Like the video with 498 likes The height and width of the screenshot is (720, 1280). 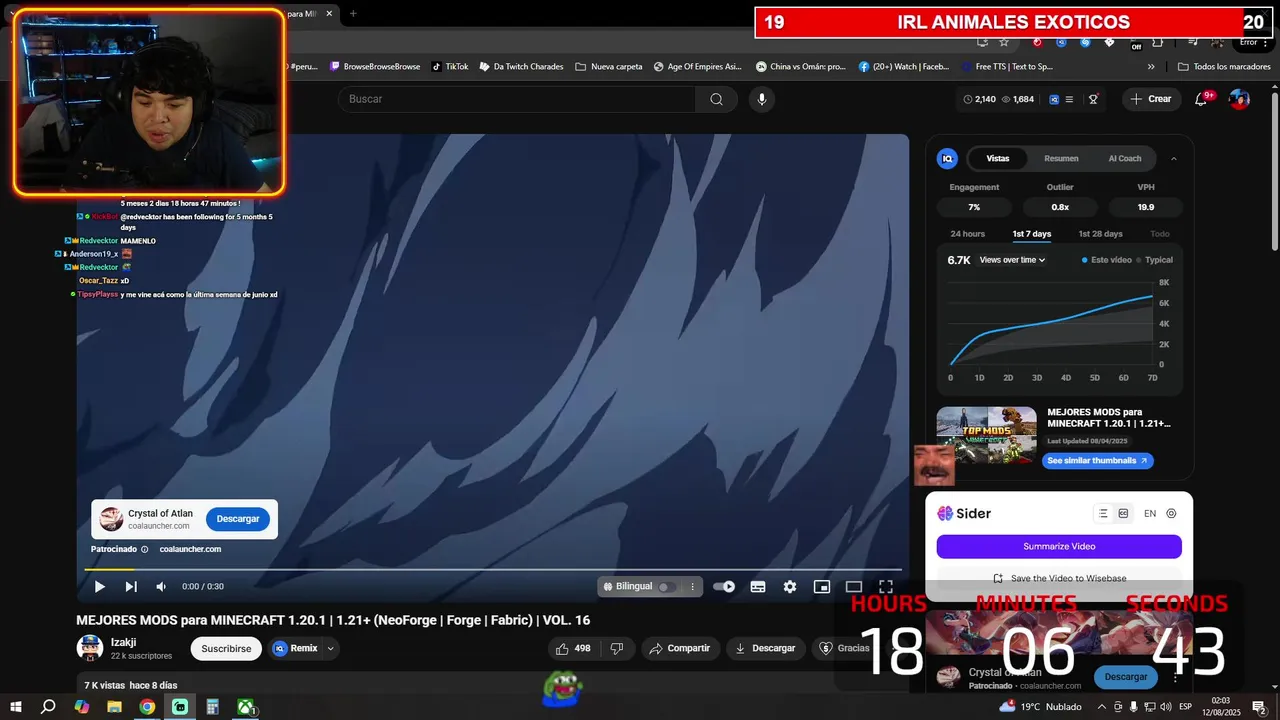click(573, 648)
